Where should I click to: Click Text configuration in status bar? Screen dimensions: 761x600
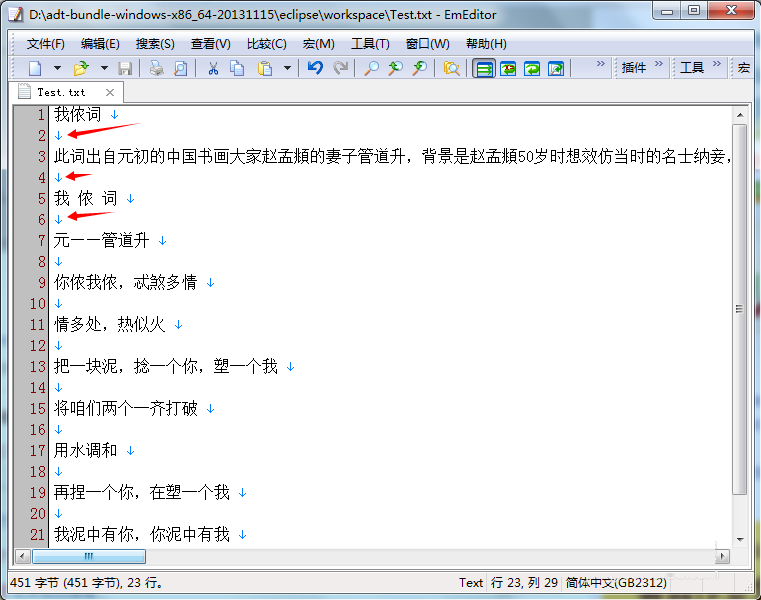point(471,583)
